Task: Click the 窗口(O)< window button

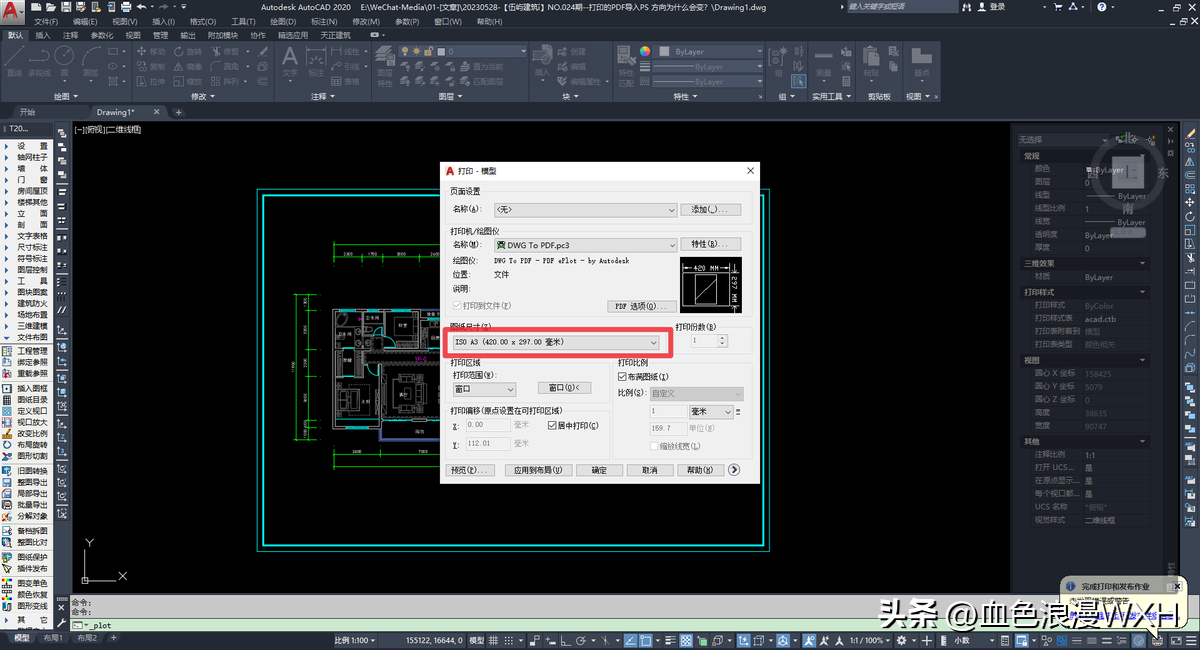Action: (564, 388)
